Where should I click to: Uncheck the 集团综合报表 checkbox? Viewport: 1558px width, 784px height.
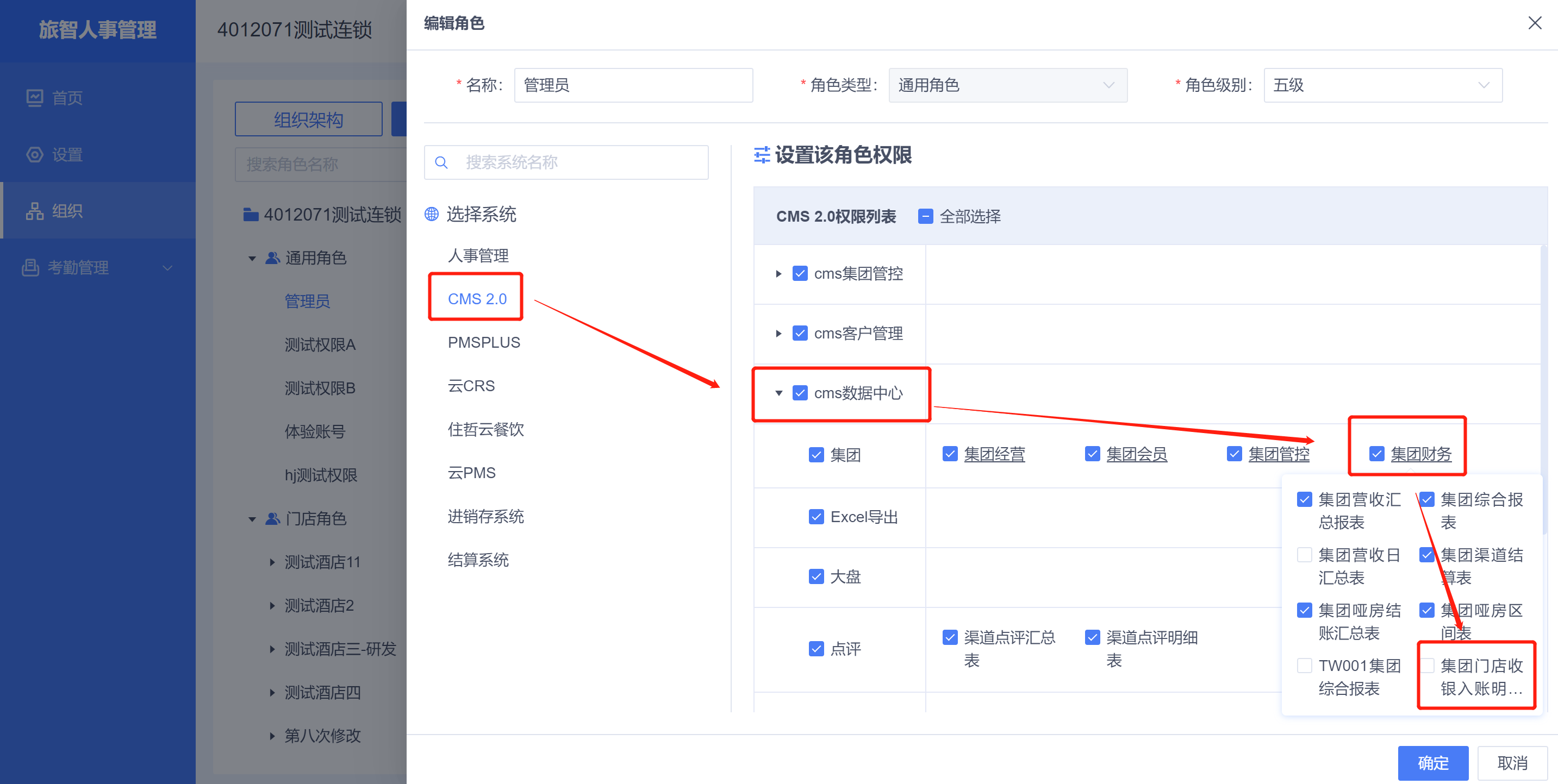click(1426, 499)
